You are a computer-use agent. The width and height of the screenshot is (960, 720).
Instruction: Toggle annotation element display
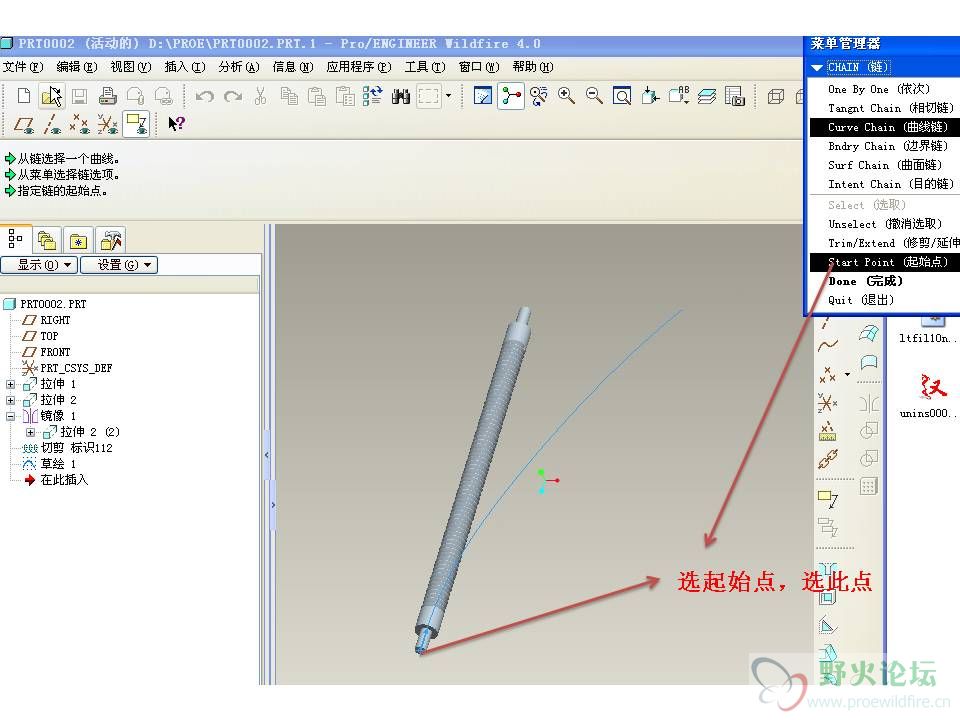pos(136,124)
